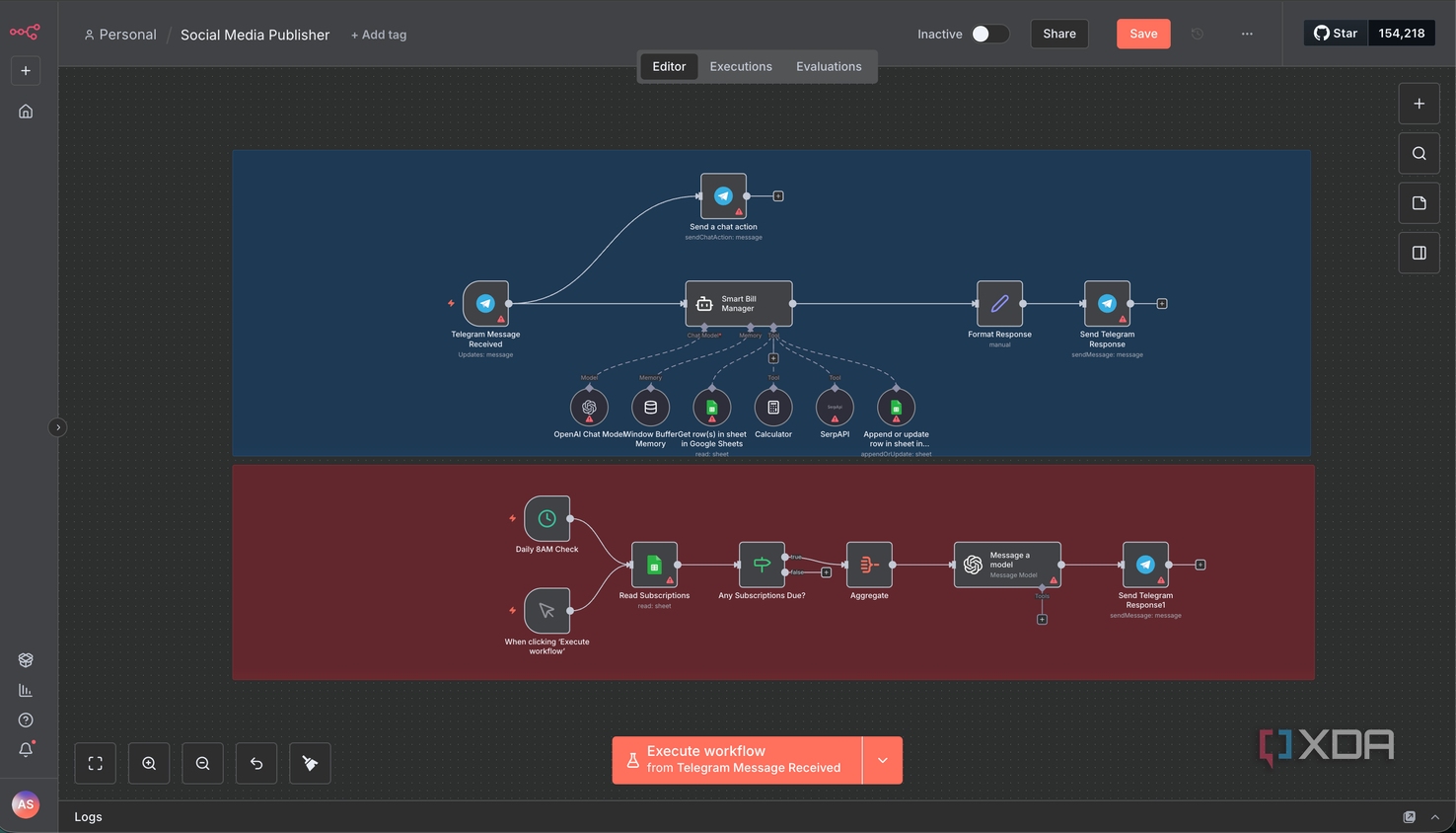Viewport: 1456px width, 833px height.
Task: Open the Personal project breadcrumb
Action: pyautogui.click(x=120, y=35)
